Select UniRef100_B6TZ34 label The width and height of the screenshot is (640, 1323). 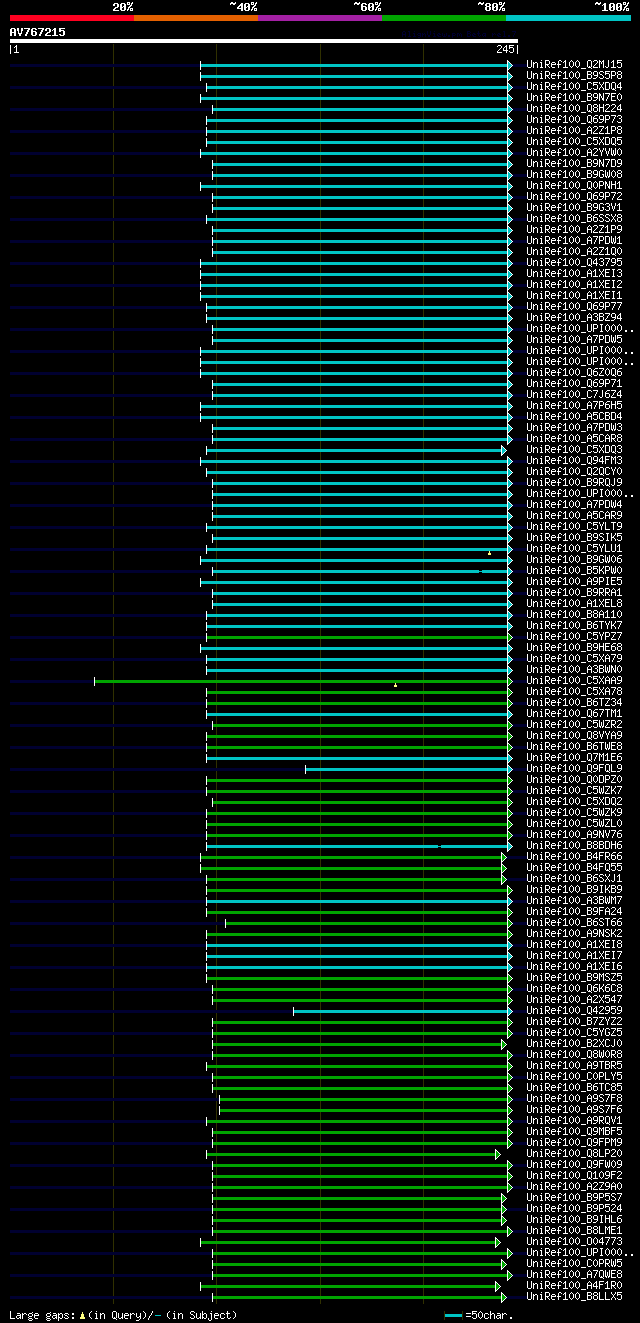point(574,702)
